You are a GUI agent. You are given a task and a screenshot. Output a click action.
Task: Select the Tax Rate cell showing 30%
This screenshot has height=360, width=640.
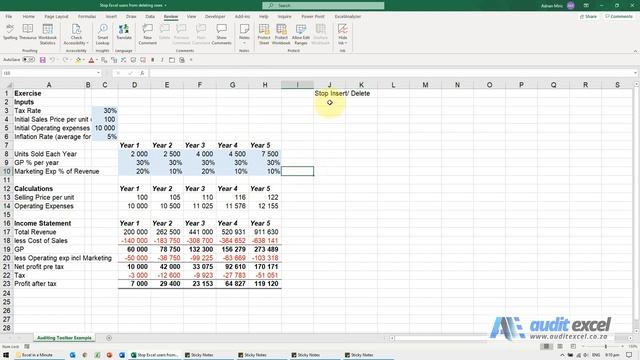tap(105, 111)
